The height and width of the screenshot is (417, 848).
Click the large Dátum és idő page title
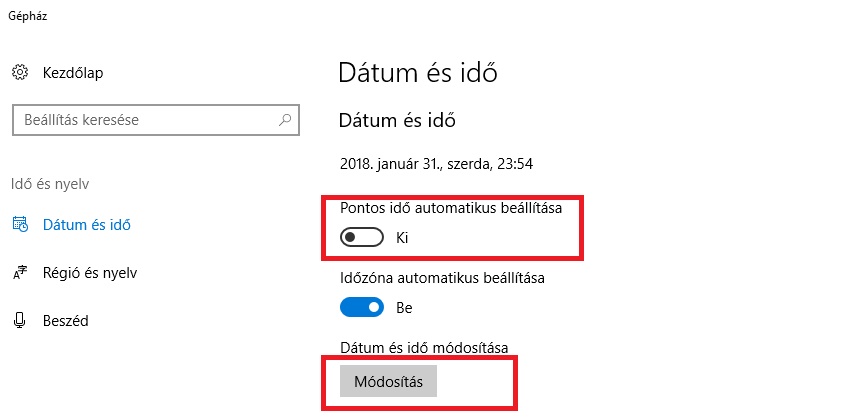pyautogui.click(x=418, y=73)
